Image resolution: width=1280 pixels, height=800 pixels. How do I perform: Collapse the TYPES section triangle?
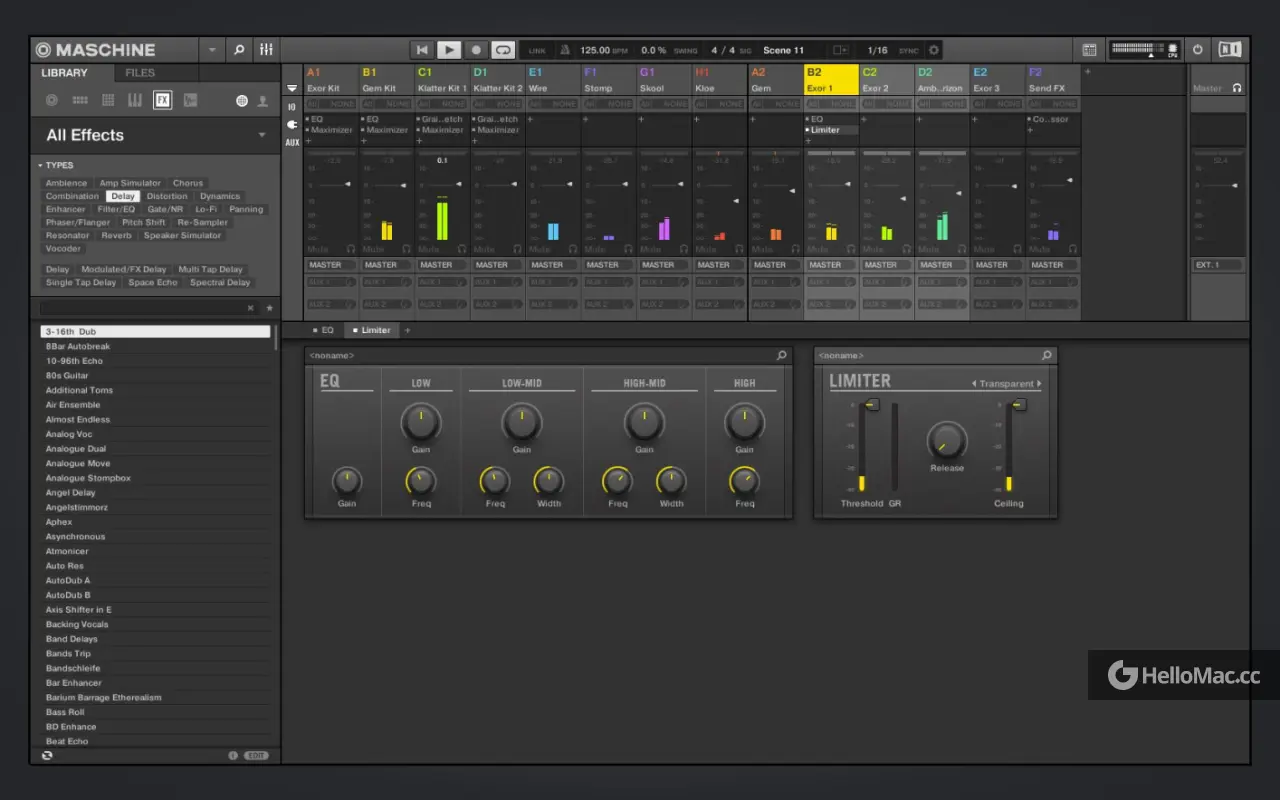[41, 165]
